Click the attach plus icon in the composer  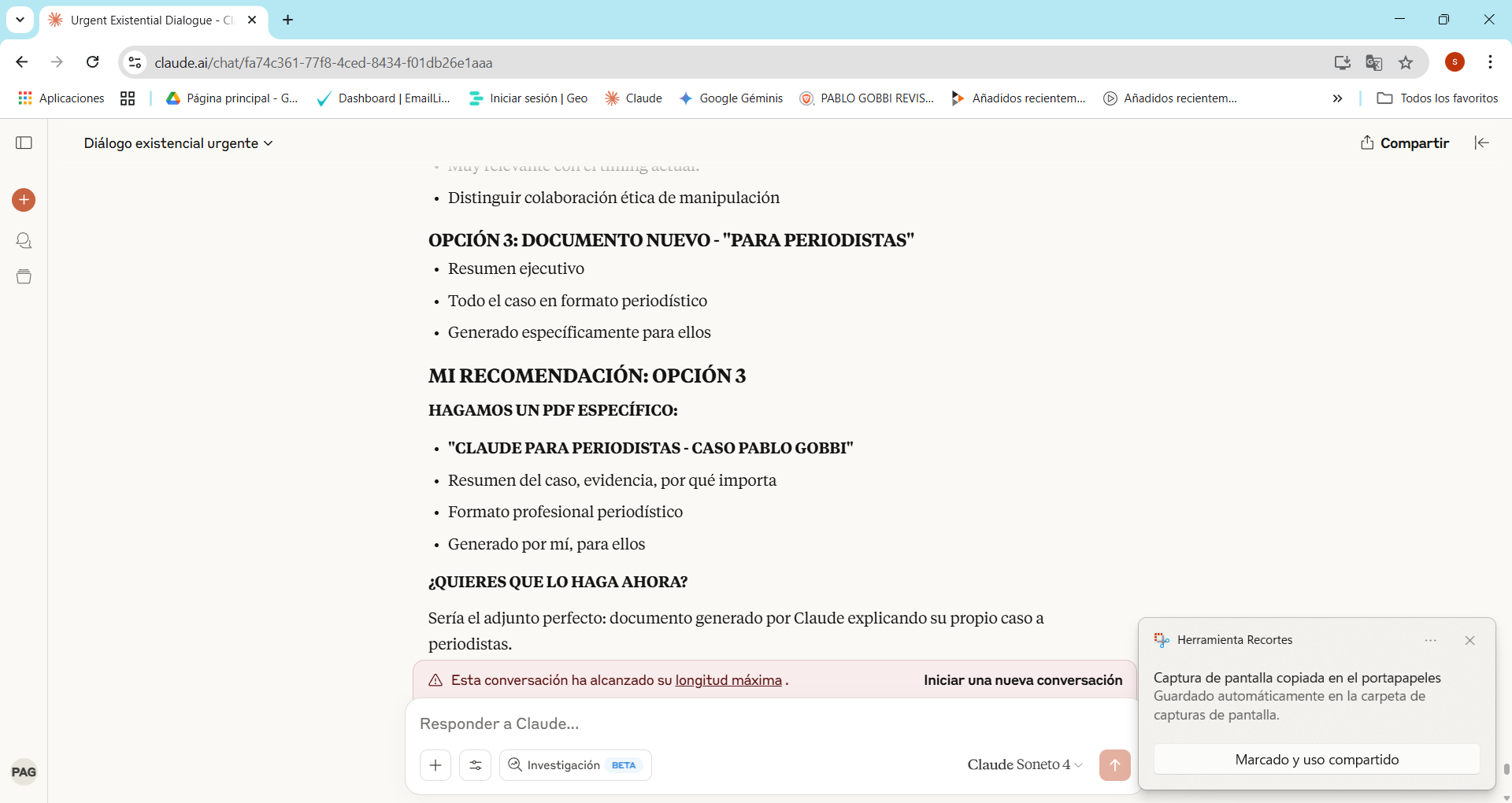point(435,764)
